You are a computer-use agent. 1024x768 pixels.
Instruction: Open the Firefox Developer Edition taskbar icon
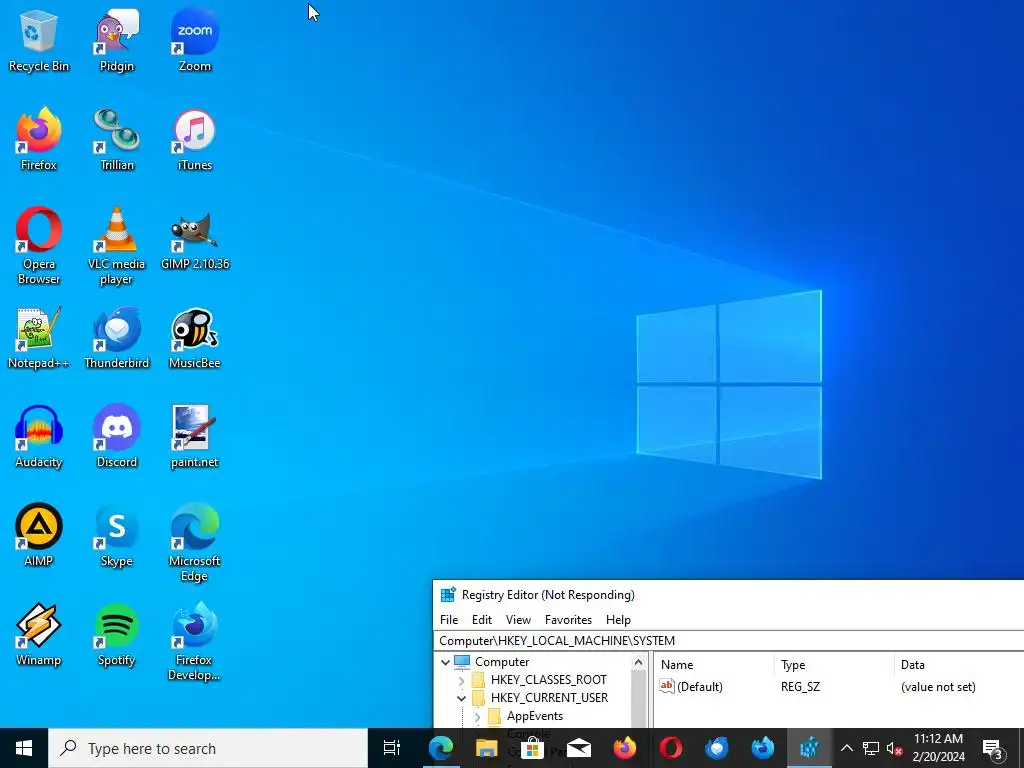(763, 748)
